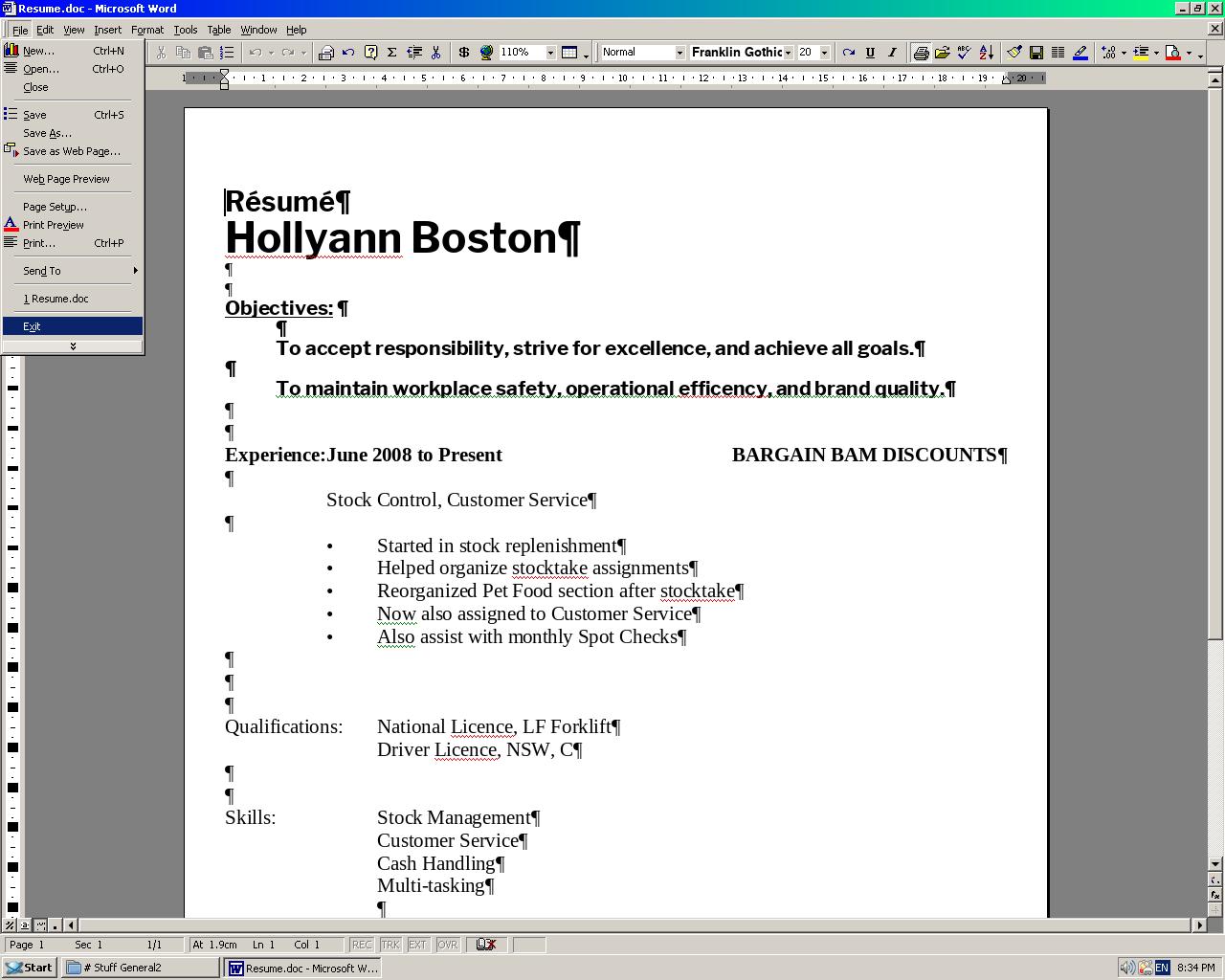Viewport: 1225px width, 980px height.
Task: Open the font size 20 dropdown
Action: click(x=824, y=53)
